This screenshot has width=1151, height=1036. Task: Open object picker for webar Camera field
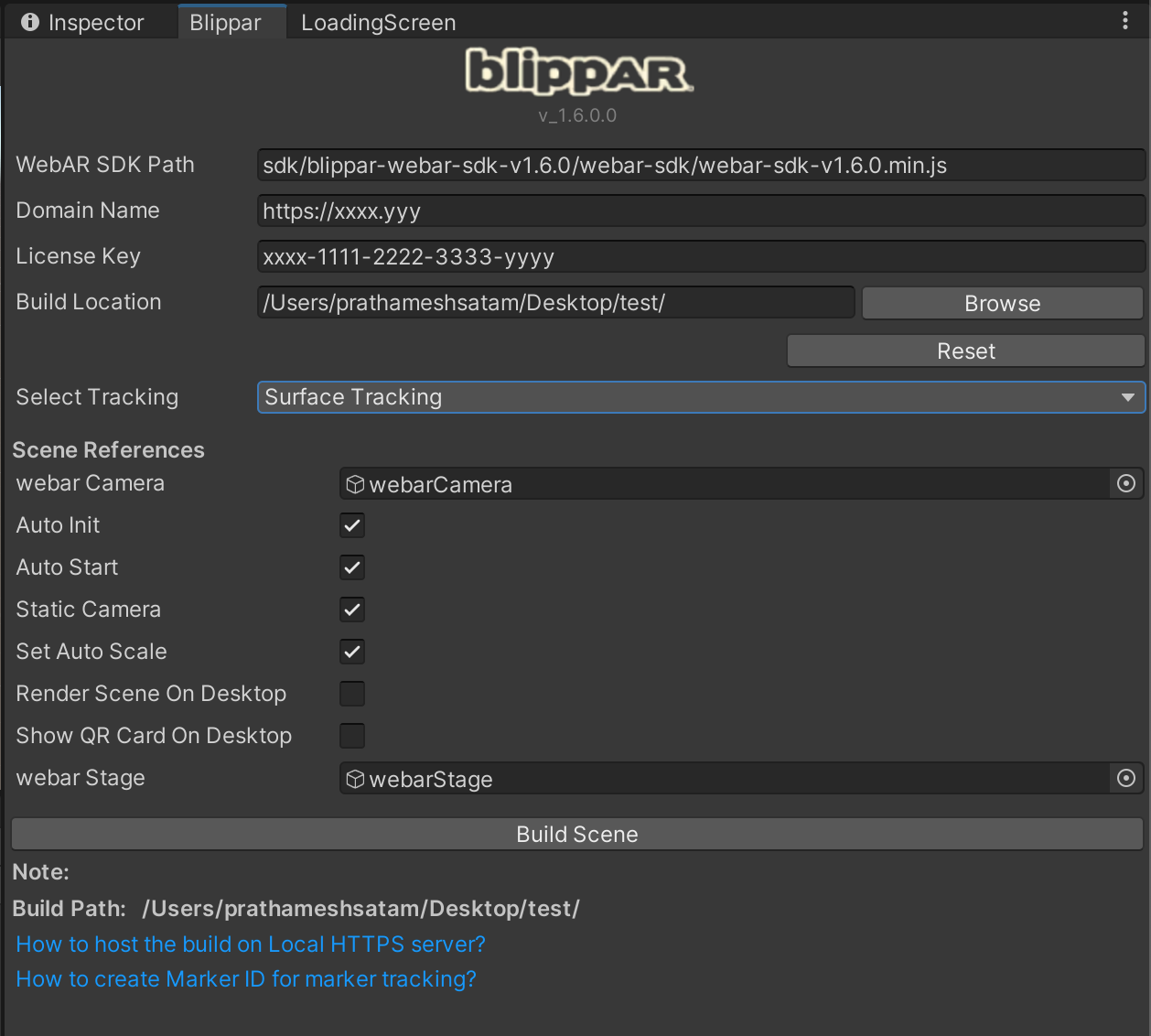pos(1126,483)
